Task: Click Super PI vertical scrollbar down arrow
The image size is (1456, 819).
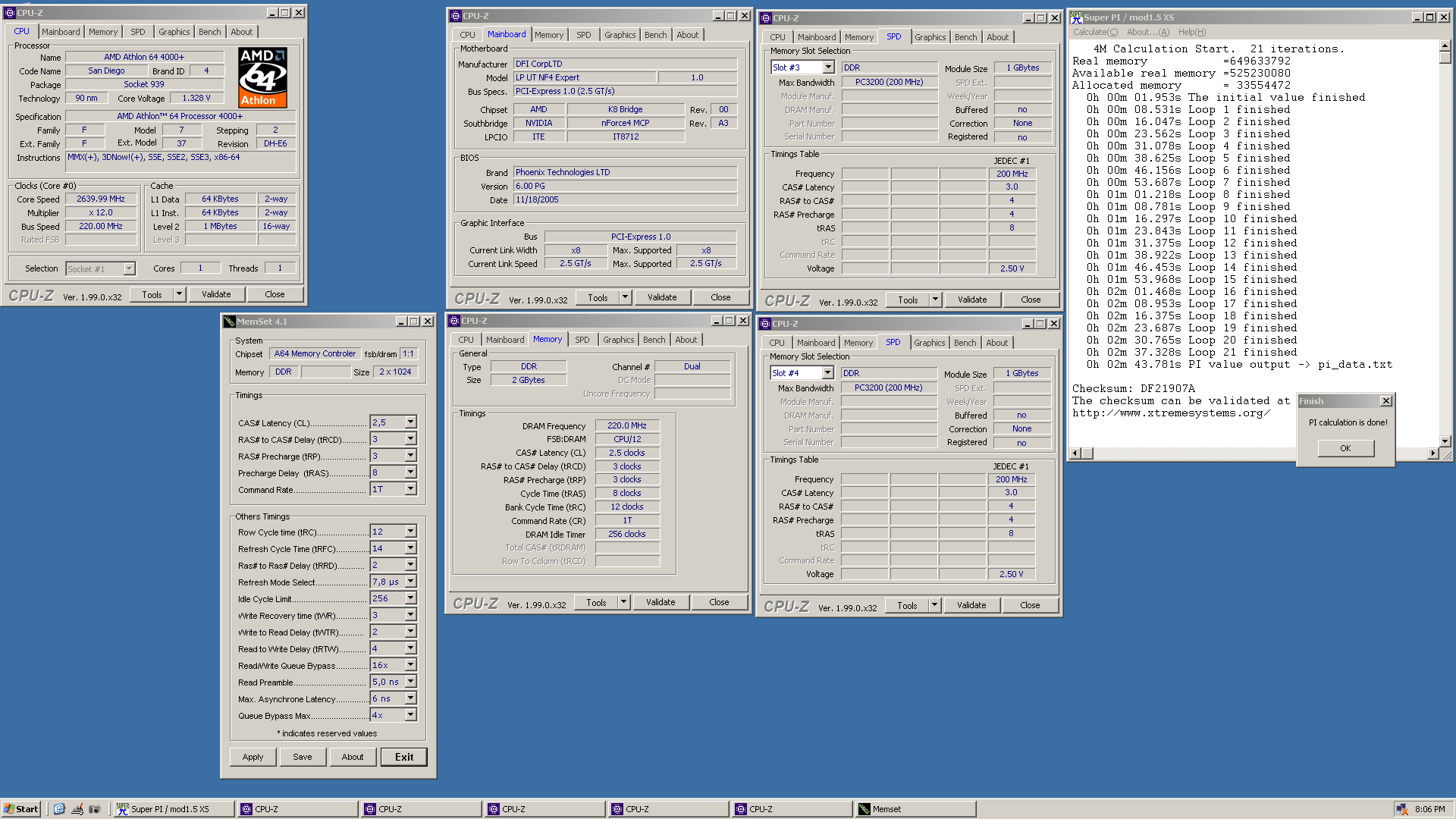Action: click(x=1445, y=441)
